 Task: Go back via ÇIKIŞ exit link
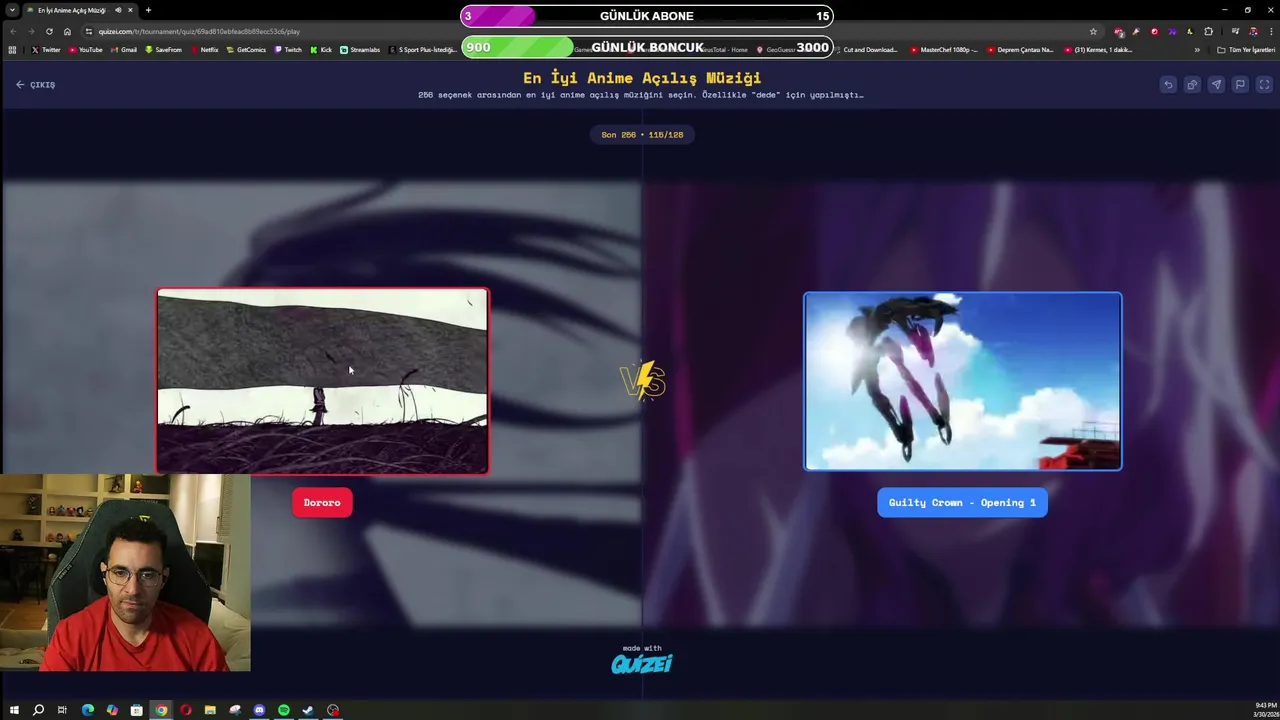pyautogui.click(x=35, y=85)
